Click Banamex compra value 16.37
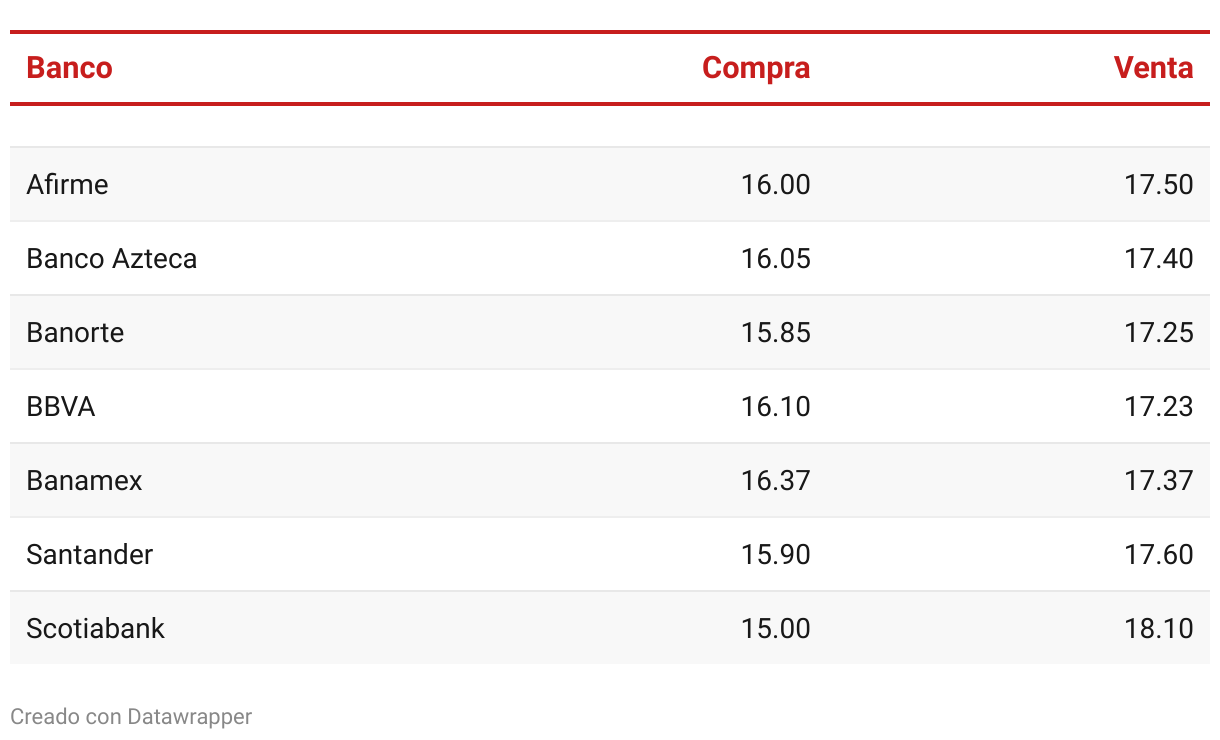The image size is (1220, 740). click(776, 481)
